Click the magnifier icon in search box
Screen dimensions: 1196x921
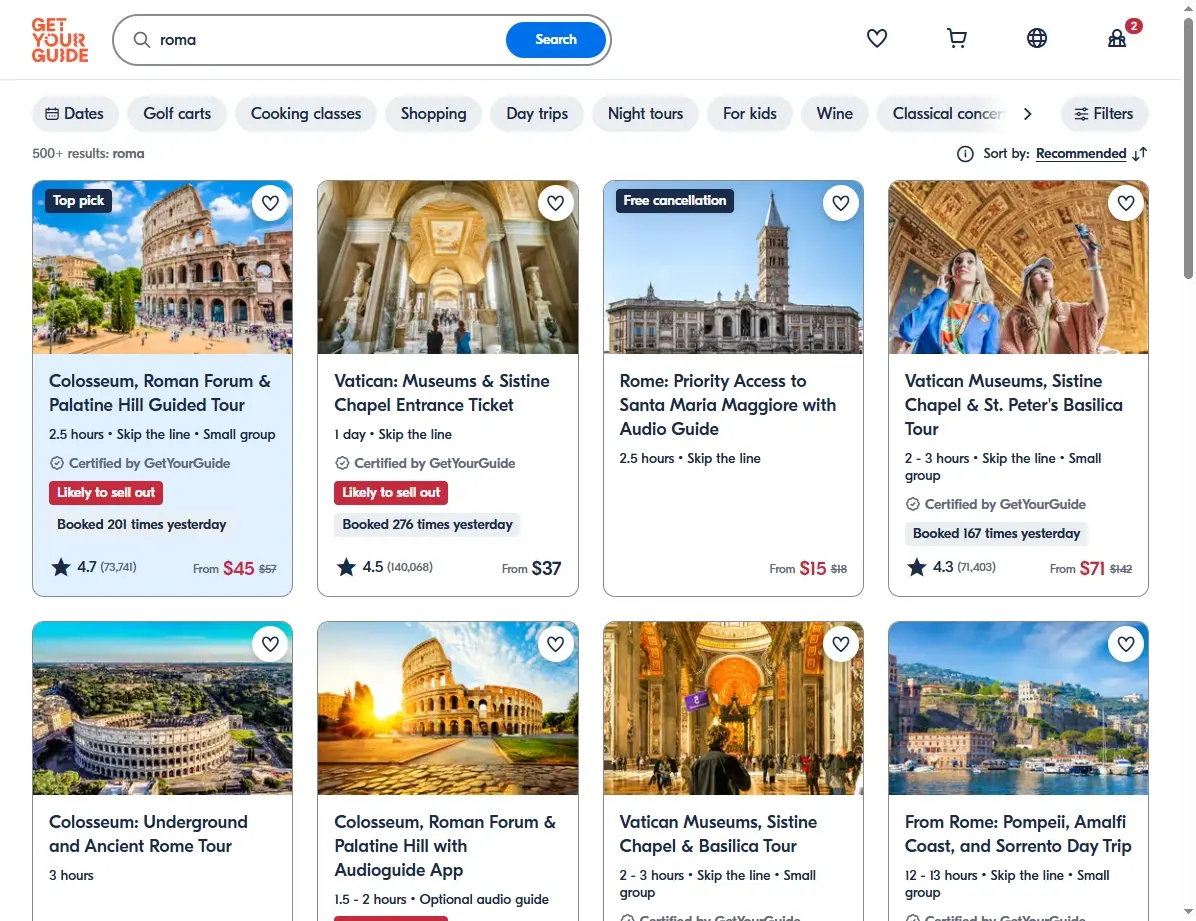(x=142, y=40)
